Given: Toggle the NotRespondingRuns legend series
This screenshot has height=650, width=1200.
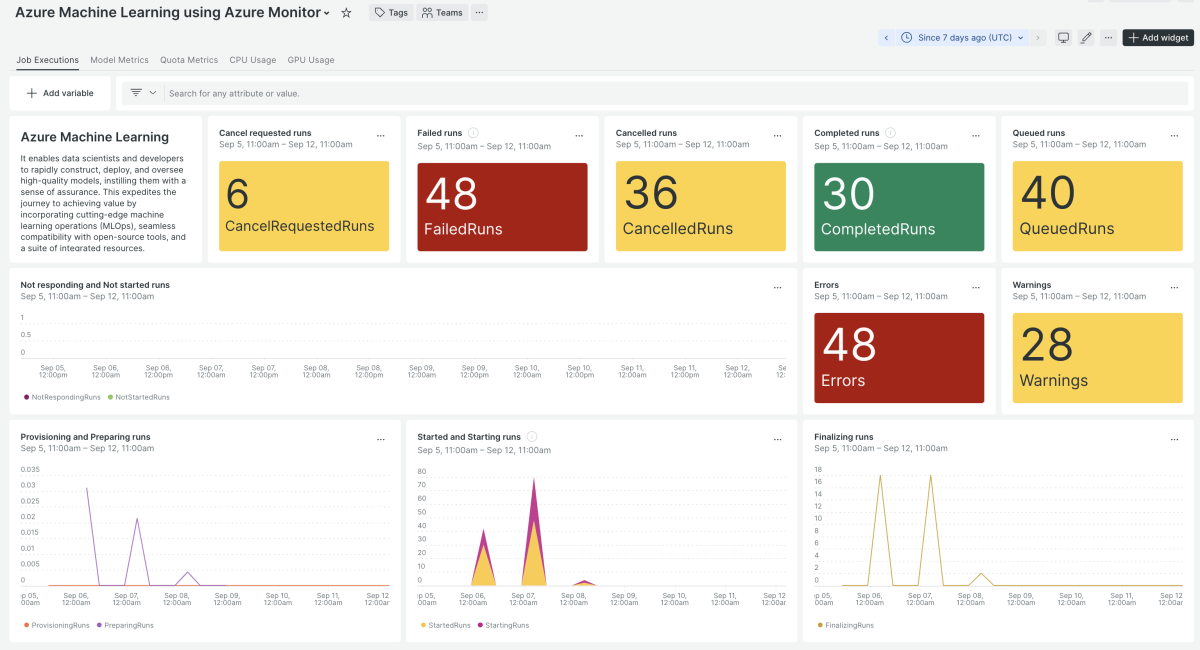Looking at the screenshot, I should pyautogui.click(x=62, y=397).
